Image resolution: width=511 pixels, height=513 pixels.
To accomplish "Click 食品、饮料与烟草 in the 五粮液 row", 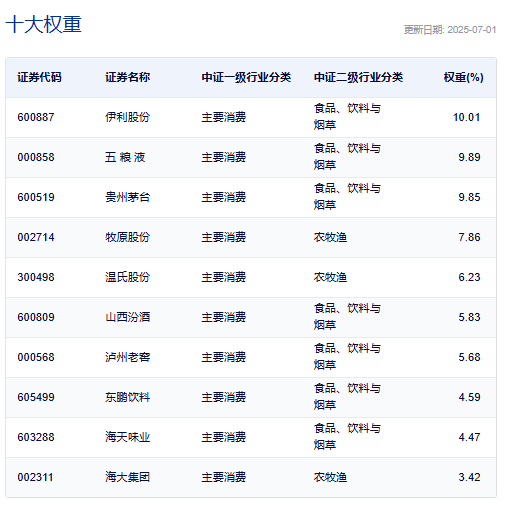I will (347, 157).
